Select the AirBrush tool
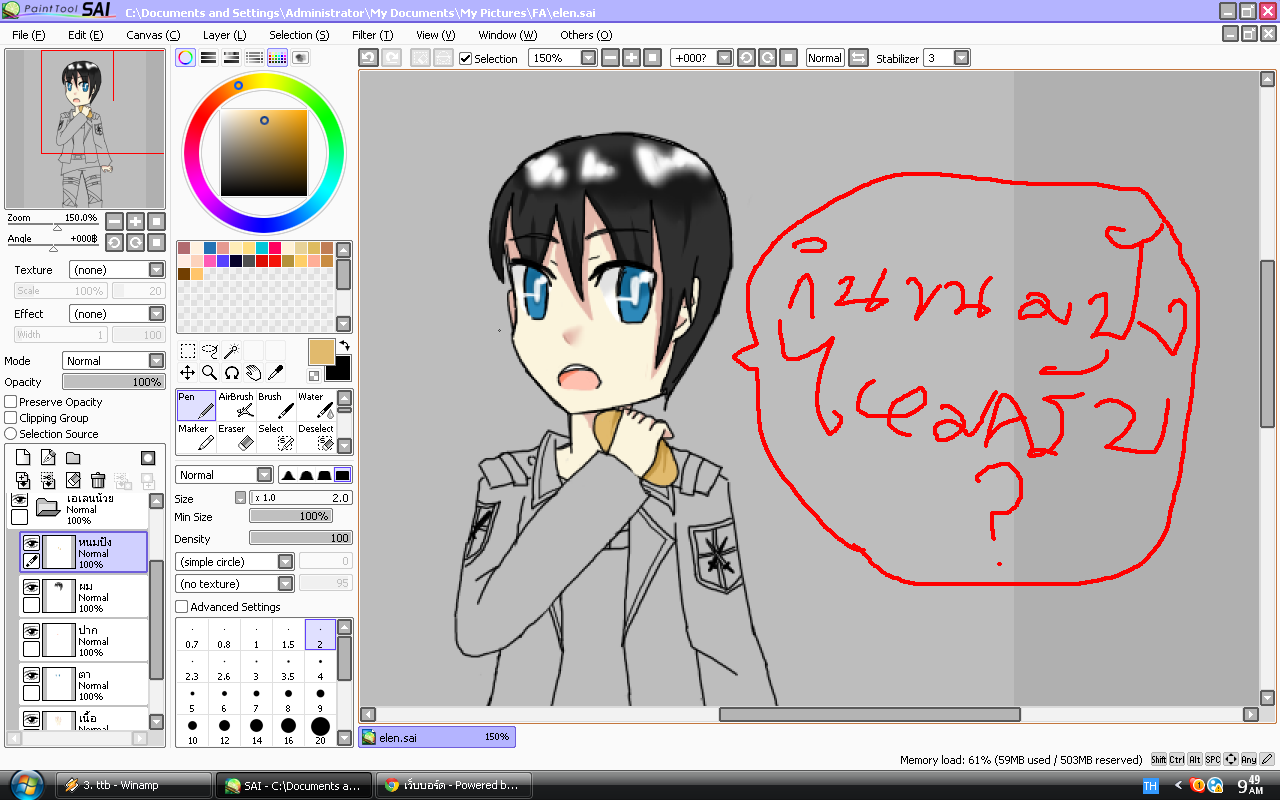Image resolution: width=1280 pixels, height=800 pixels. pos(236,405)
